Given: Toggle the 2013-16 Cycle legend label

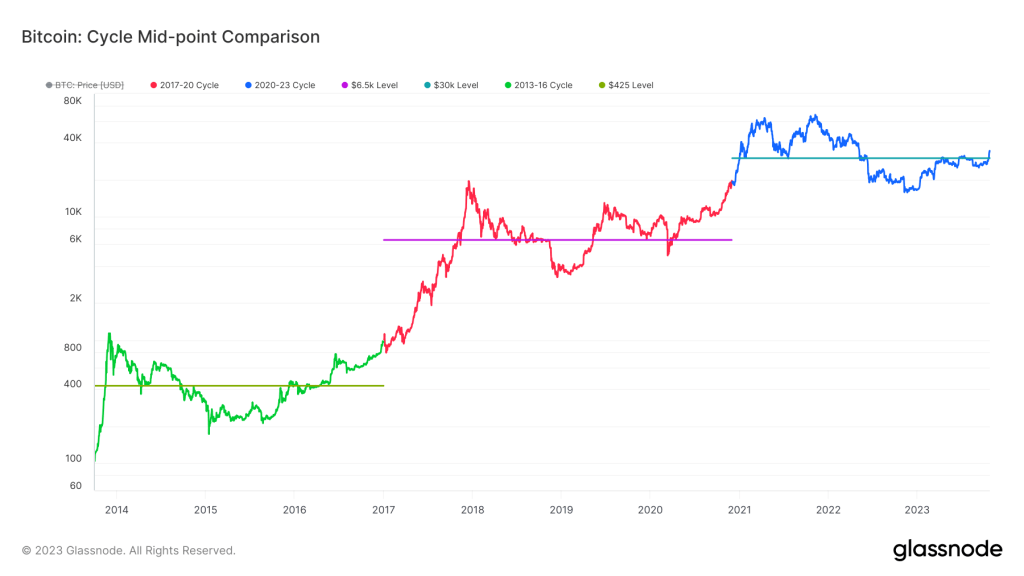Looking at the screenshot, I should (544, 86).
